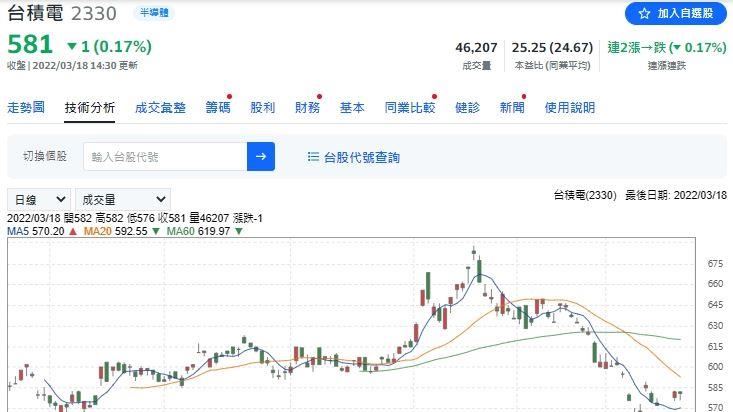The height and width of the screenshot is (412, 733).
Task: Click the 645 price axis label
Action: [x=715, y=305]
